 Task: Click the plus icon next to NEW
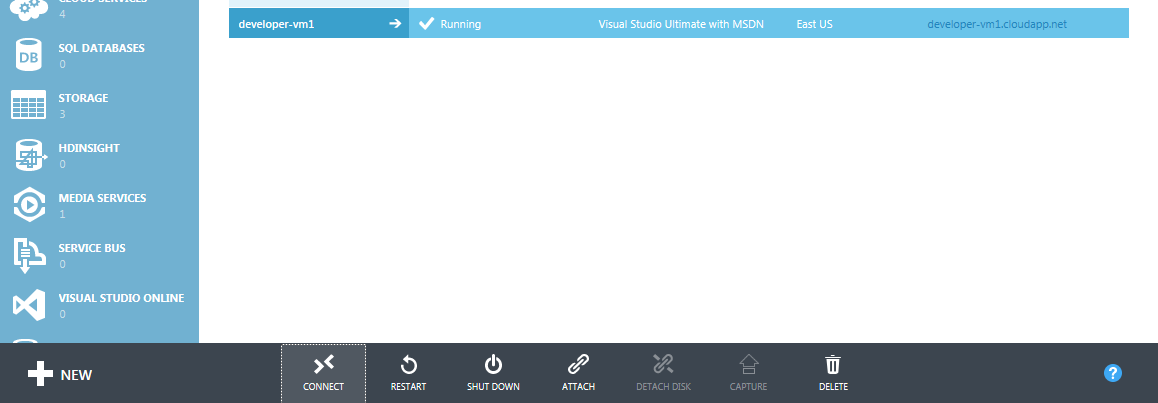tap(40, 374)
